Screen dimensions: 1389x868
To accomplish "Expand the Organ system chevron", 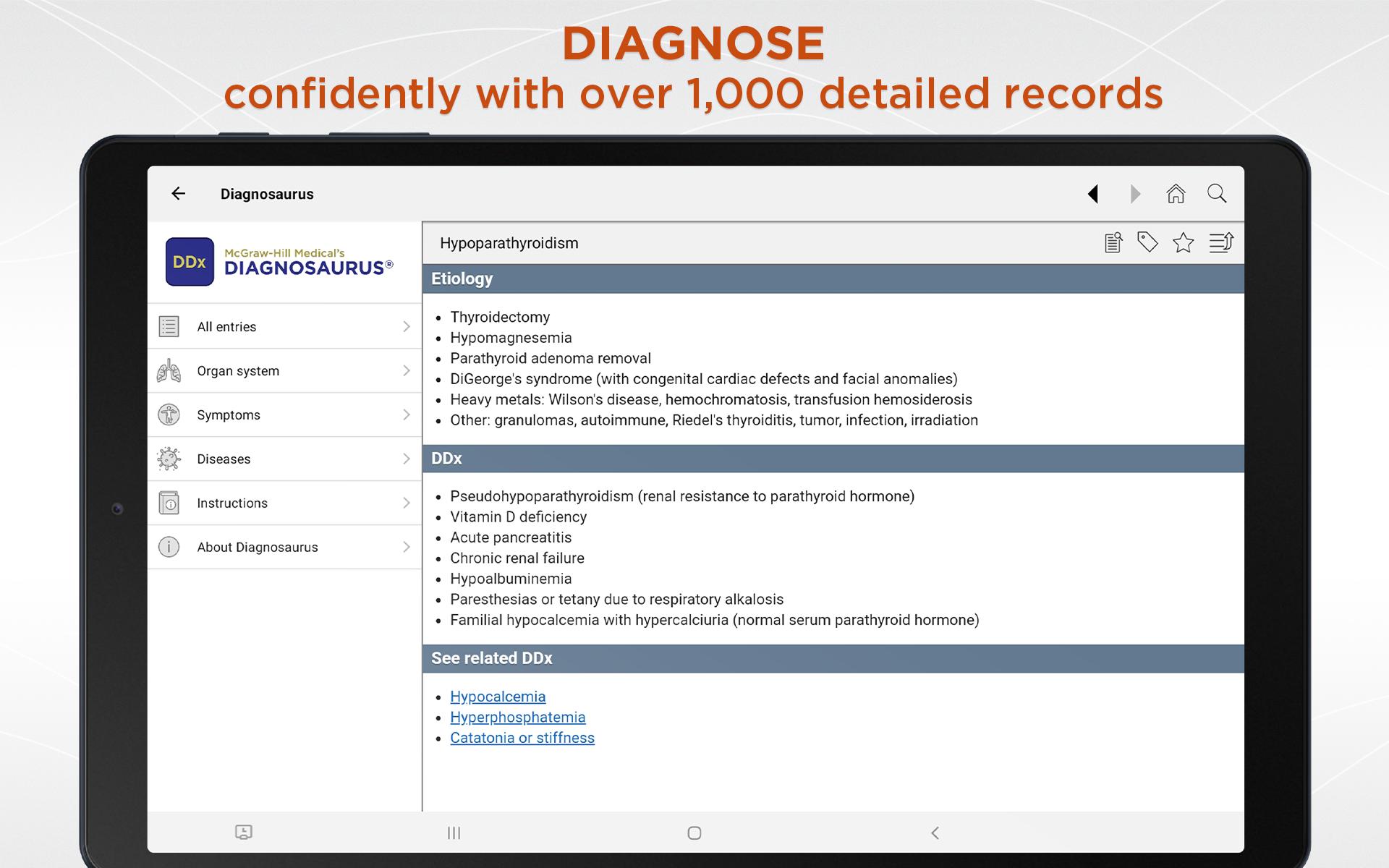I will tap(406, 370).
